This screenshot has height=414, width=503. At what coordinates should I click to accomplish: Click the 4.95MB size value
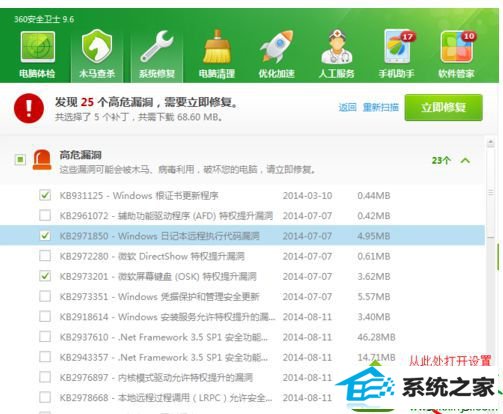[x=374, y=236]
